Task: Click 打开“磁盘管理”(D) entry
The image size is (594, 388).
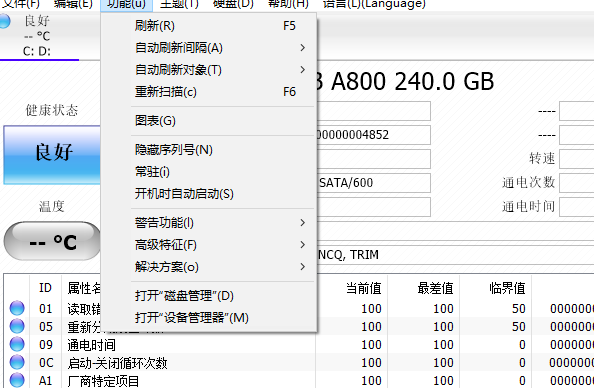Action: [209, 296]
